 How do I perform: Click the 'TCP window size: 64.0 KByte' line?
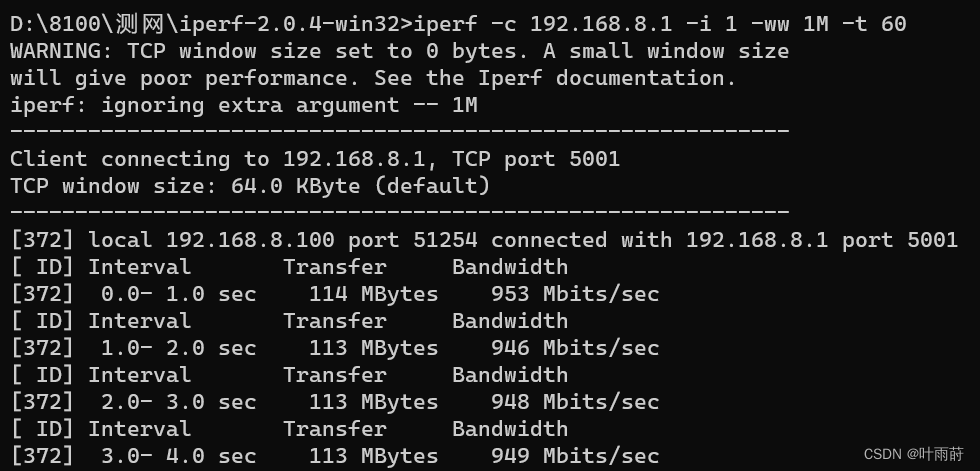pos(250,185)
